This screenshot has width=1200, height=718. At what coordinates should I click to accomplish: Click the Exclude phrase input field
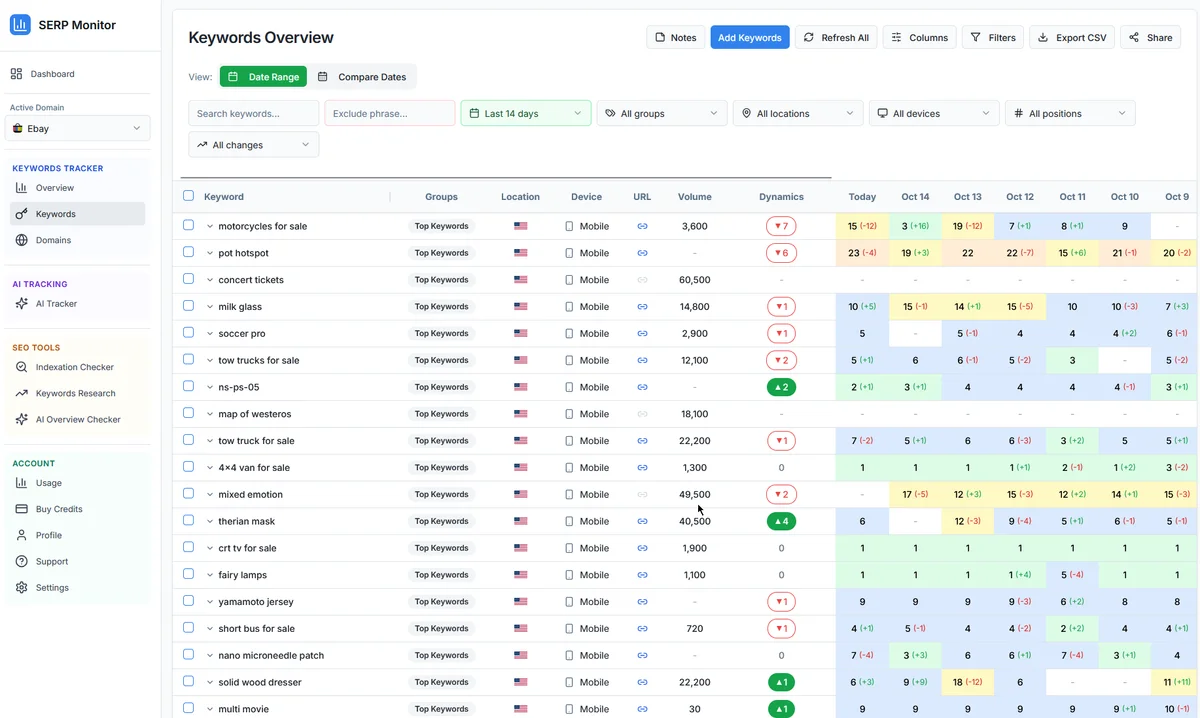pos(390,113)
